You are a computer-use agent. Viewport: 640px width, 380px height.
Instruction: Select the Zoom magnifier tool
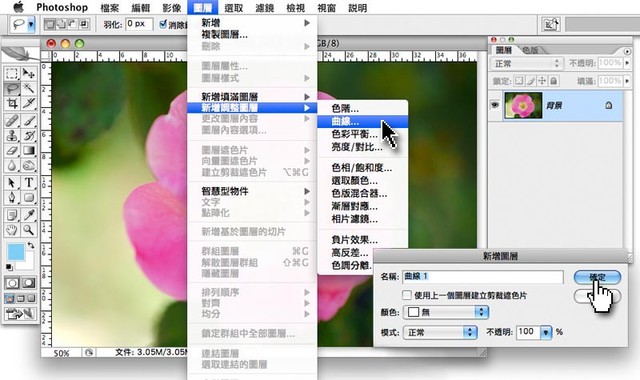(29, 230)
